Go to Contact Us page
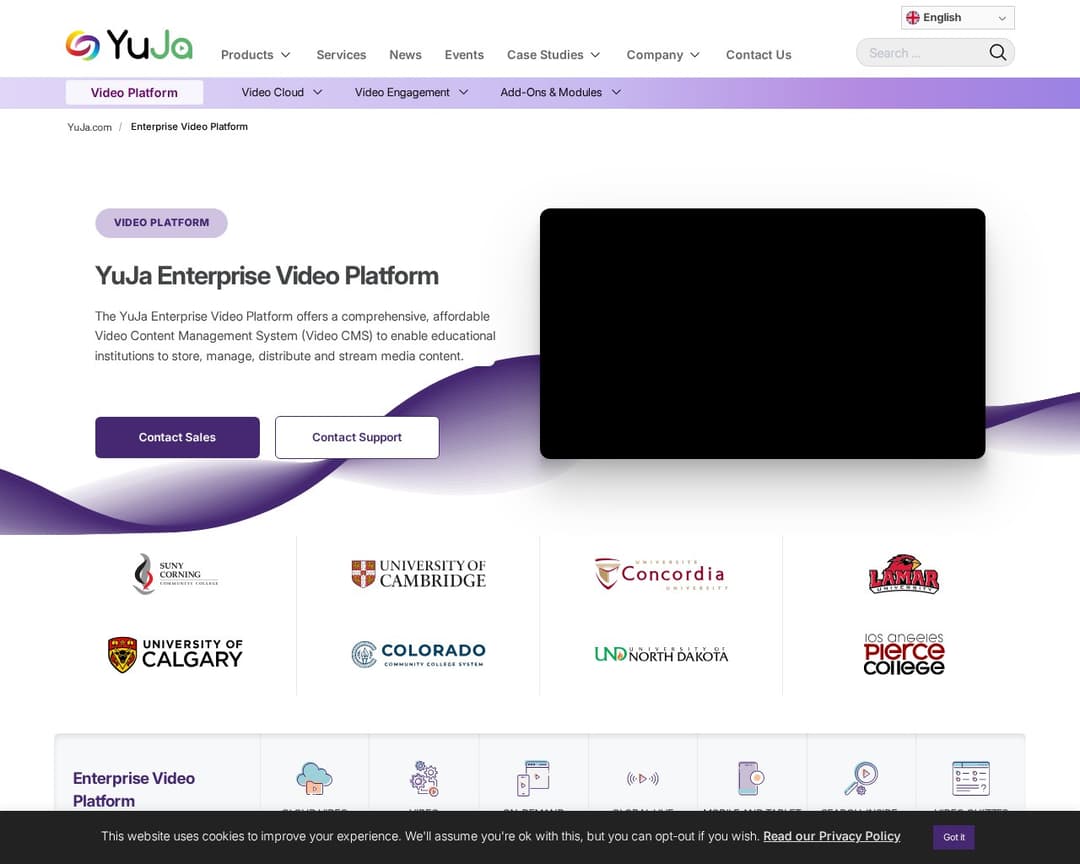 (x=758, y=54)
